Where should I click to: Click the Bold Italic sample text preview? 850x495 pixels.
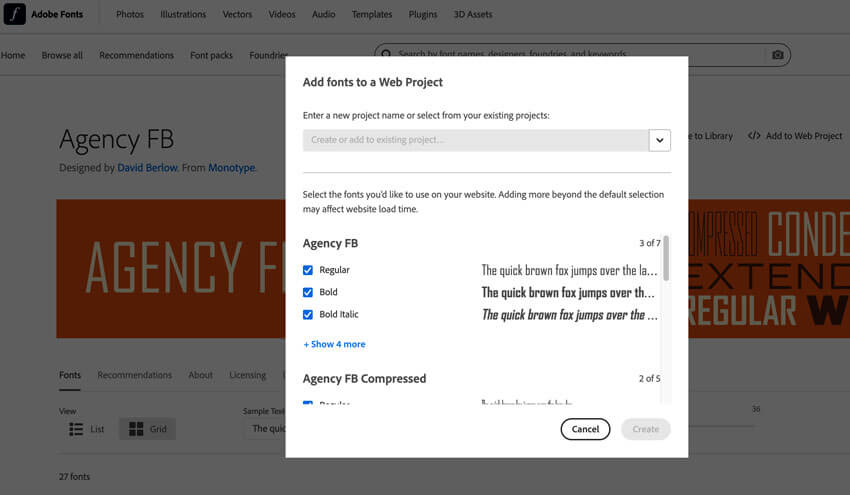point(569,314)
